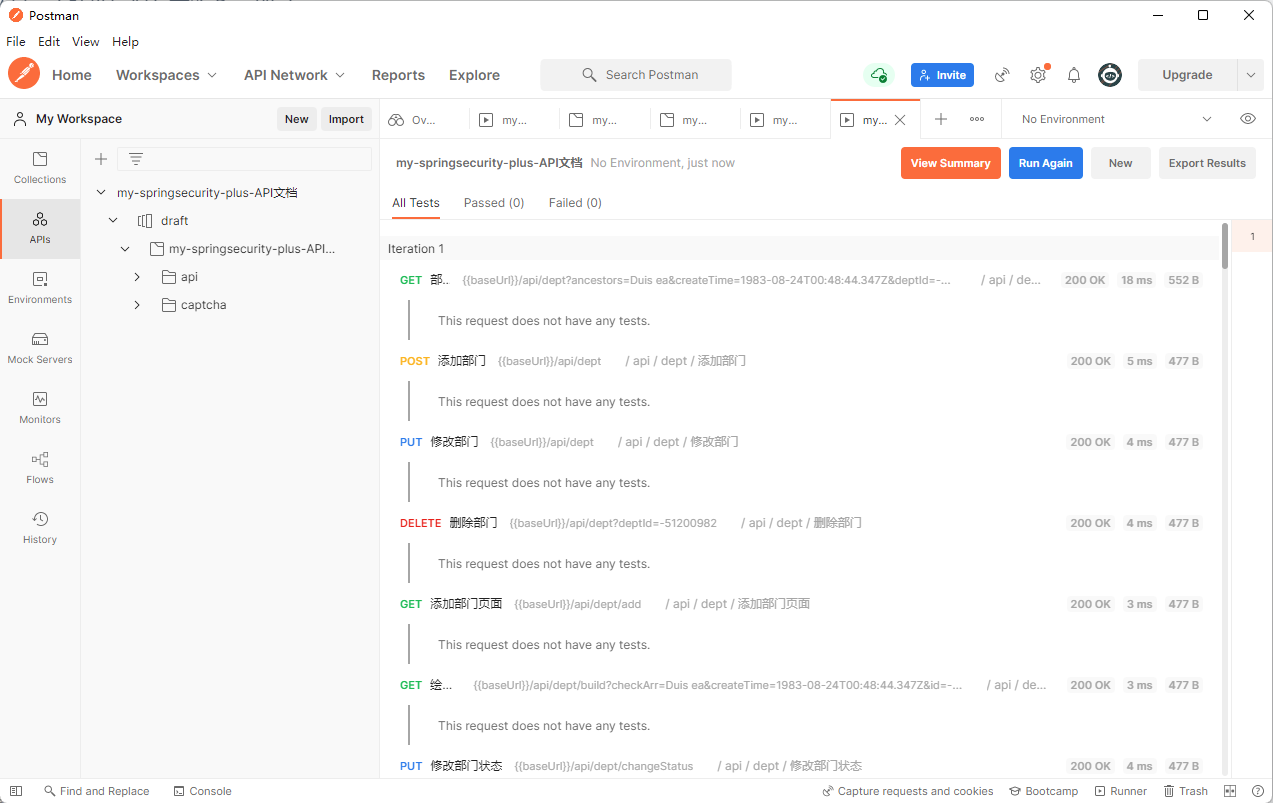Toggle the two-pane view icon
Screen dimensions: 1273x803
click(1230, 791)
